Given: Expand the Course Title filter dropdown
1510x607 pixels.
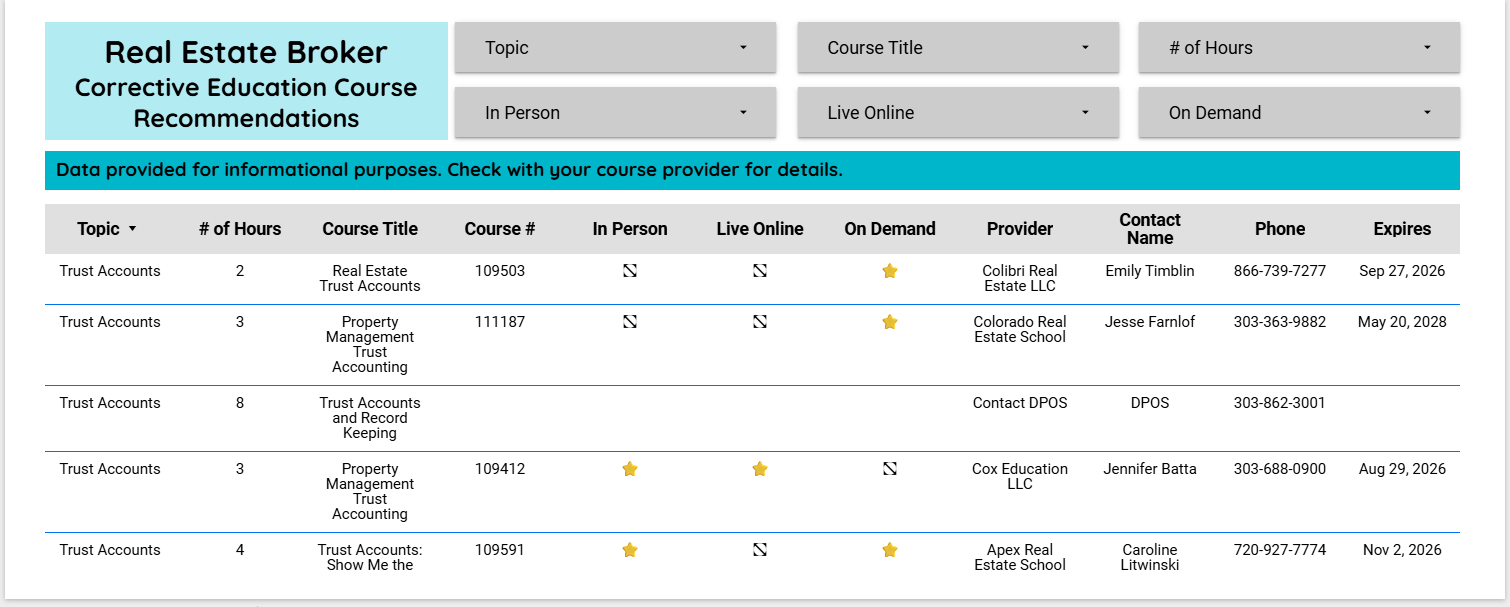Looking at the screenshot, I should (x=957, y=48).
